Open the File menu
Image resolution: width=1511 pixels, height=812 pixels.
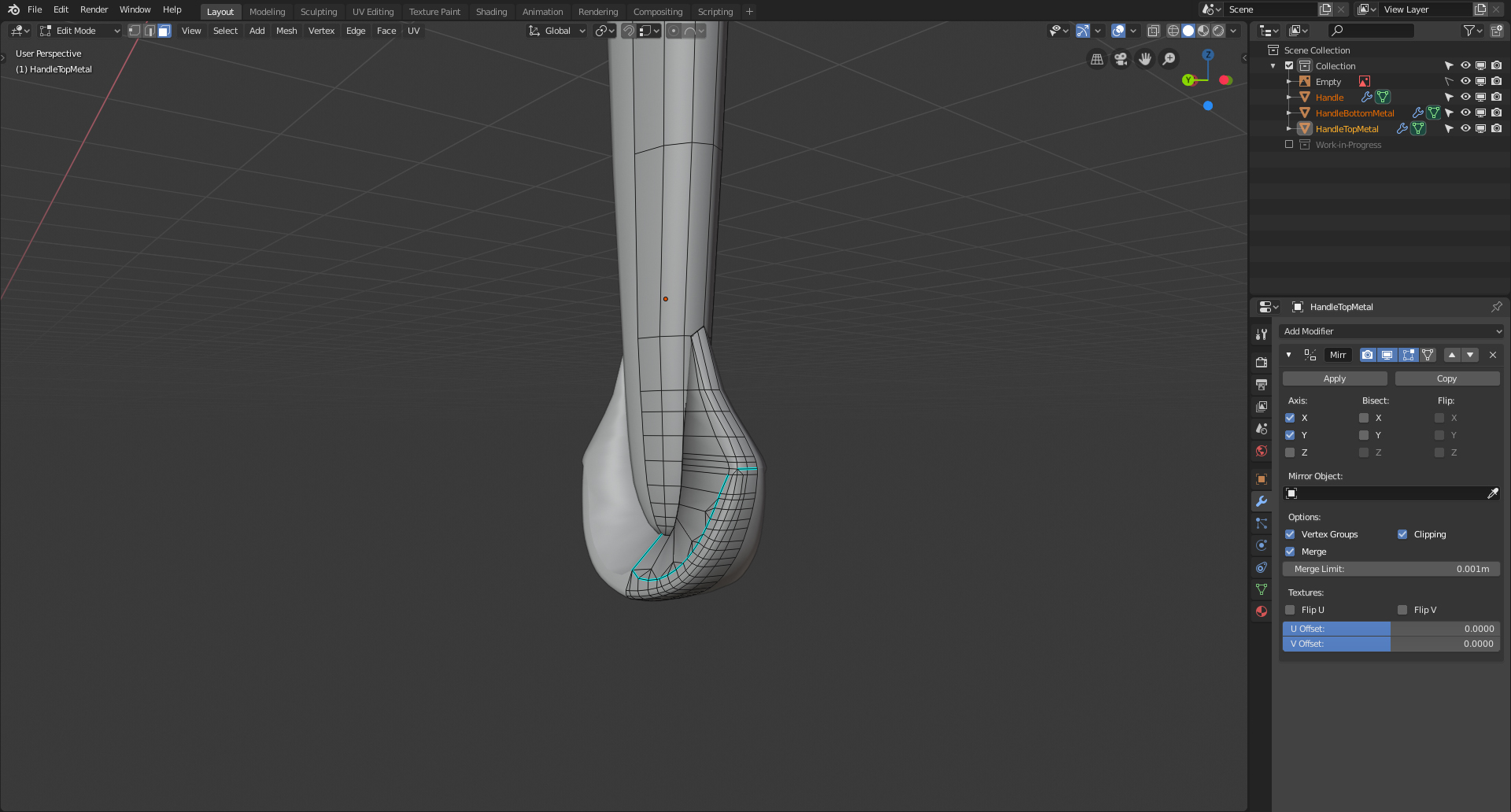[x=35, y=9]
